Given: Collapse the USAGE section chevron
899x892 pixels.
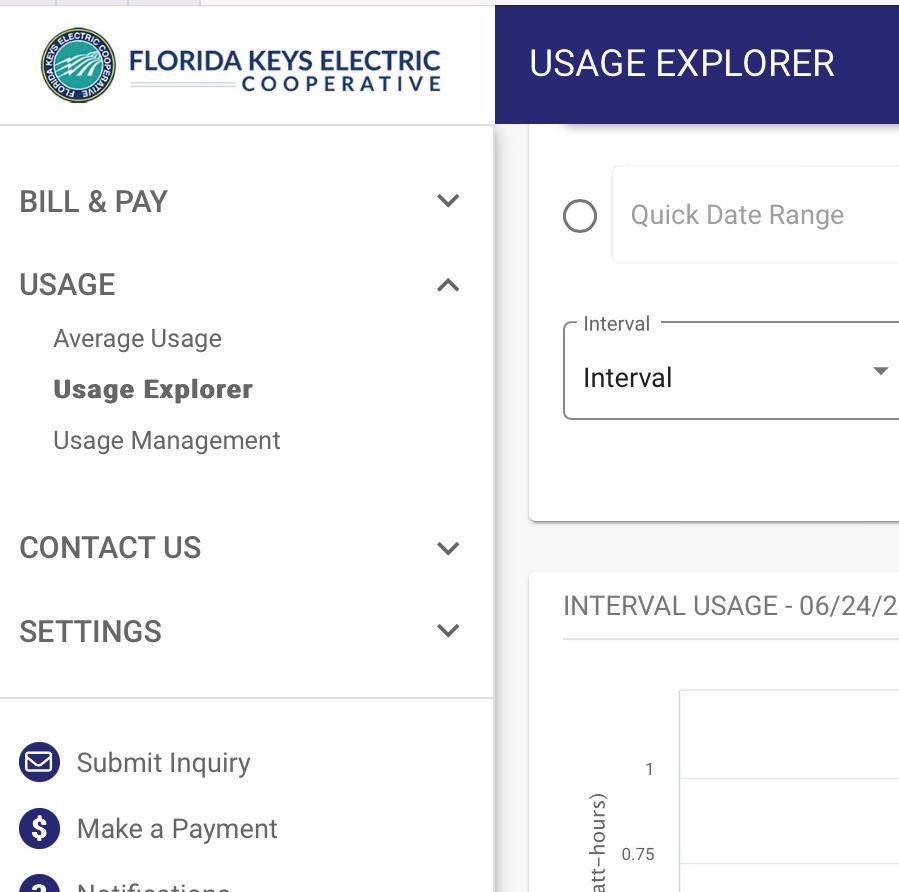Looking at the screenshot, I should coord(448,285).
